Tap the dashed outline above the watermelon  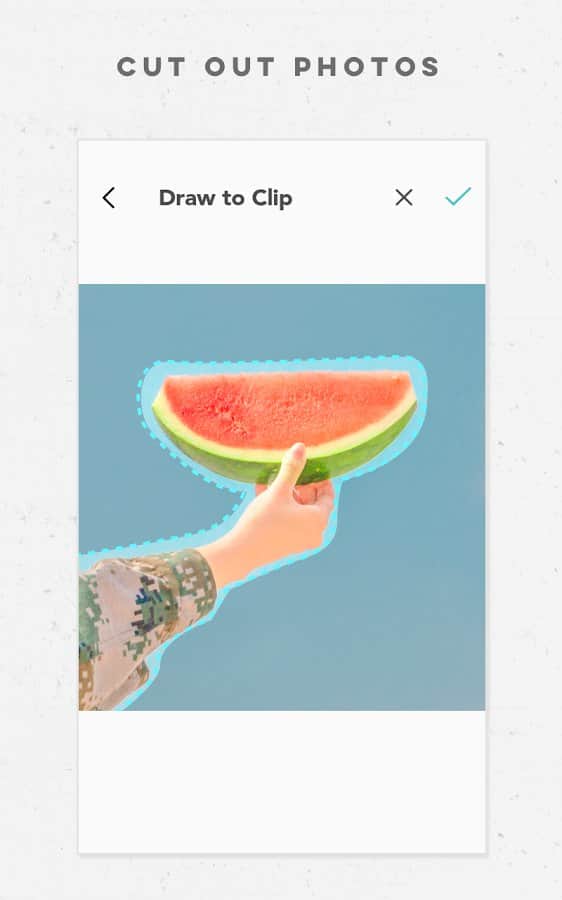coord(281,362)
